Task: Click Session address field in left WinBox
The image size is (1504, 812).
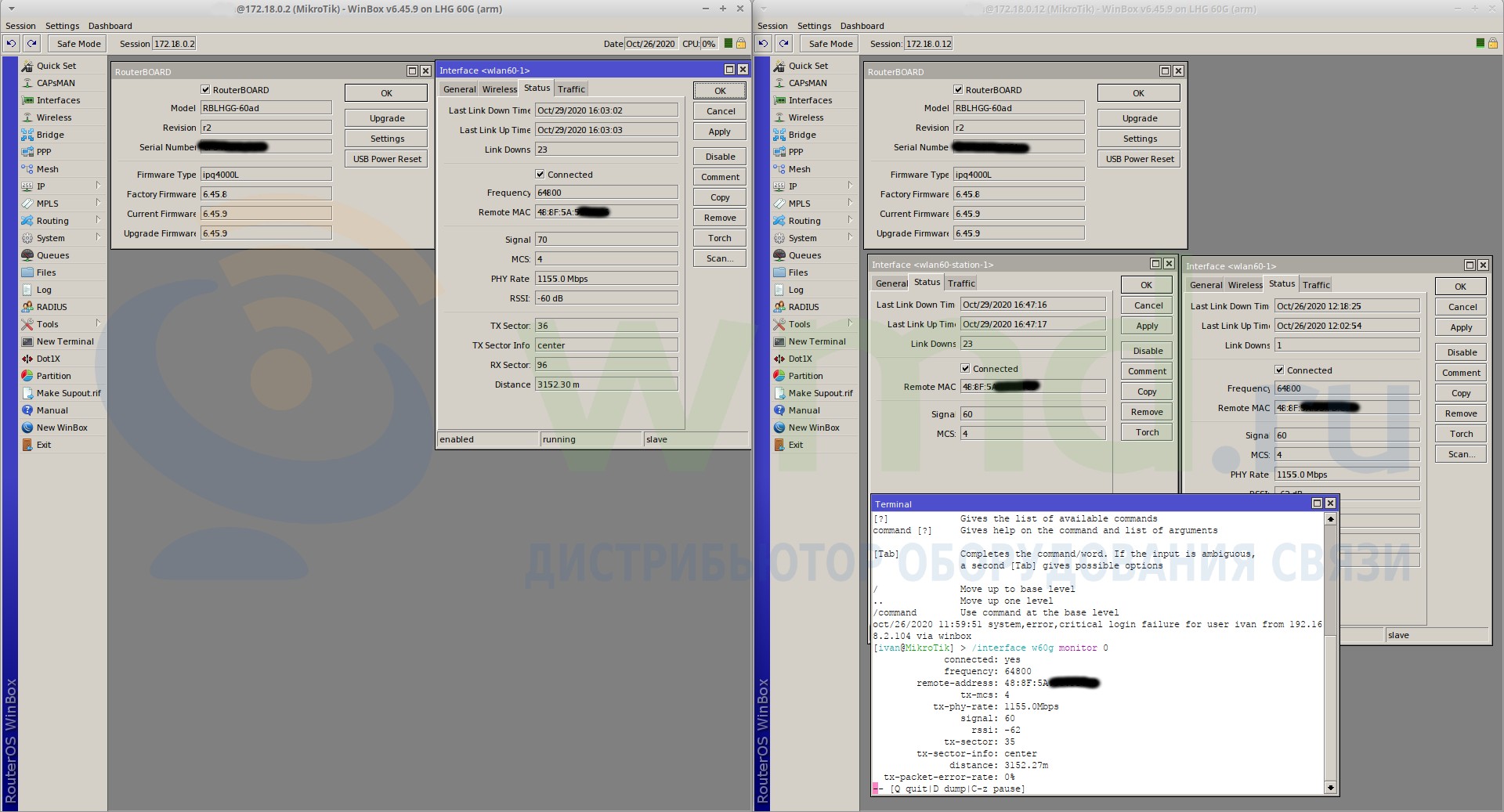Action: point(174,44)
